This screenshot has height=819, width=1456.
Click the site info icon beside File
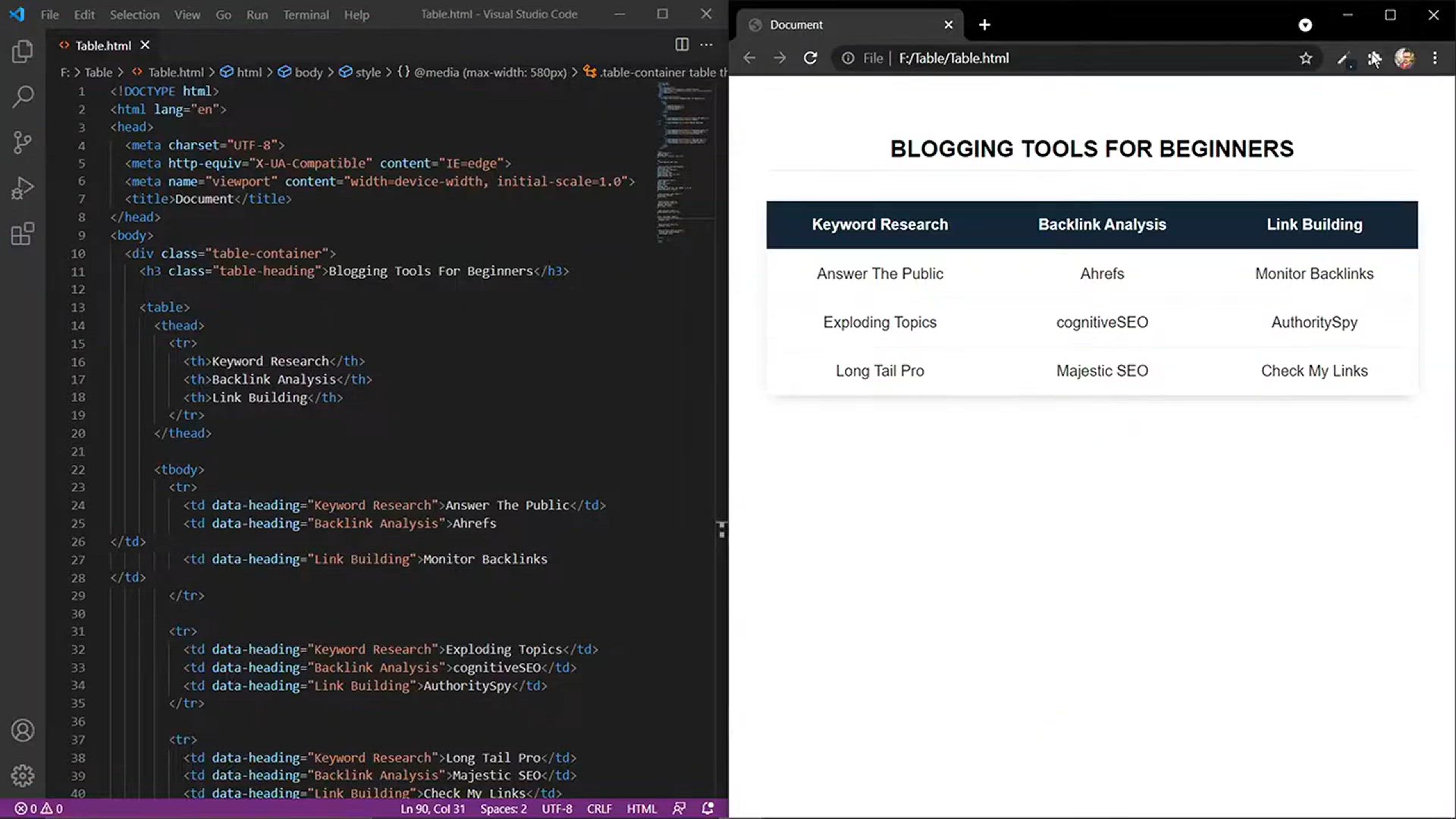[x=848, y=58]
